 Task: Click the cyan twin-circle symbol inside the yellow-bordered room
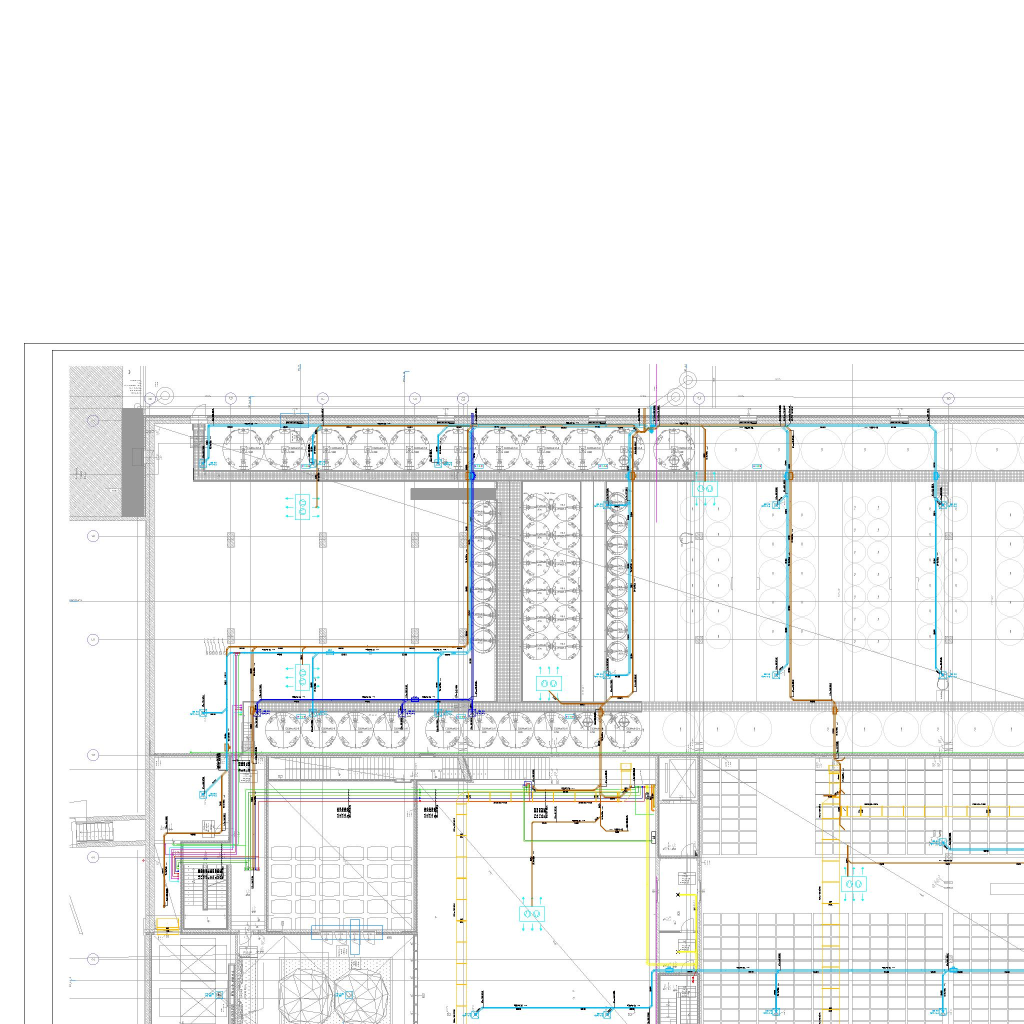[531, 913]
